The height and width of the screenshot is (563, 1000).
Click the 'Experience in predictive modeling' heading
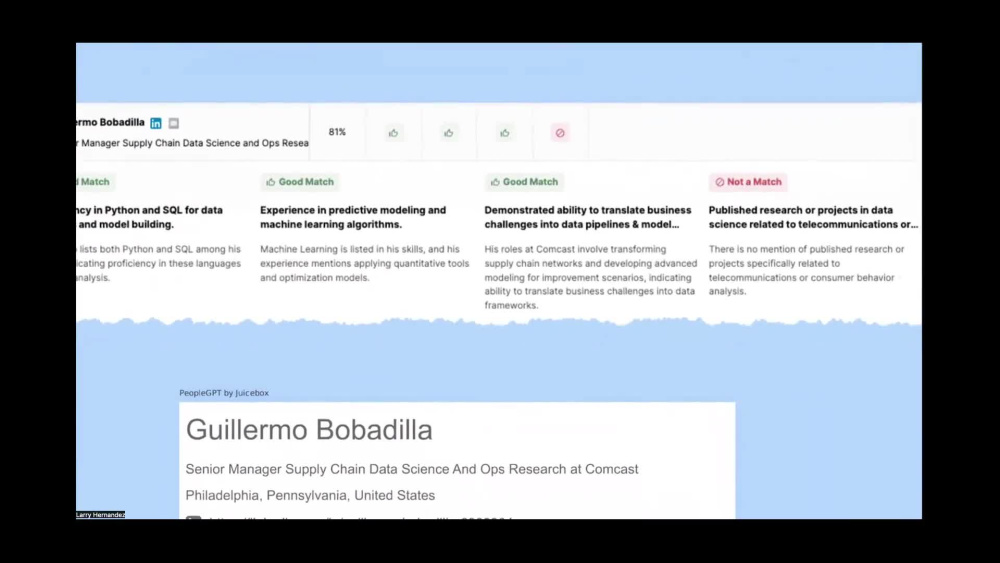pyautogui.click(x=353, y=217)
